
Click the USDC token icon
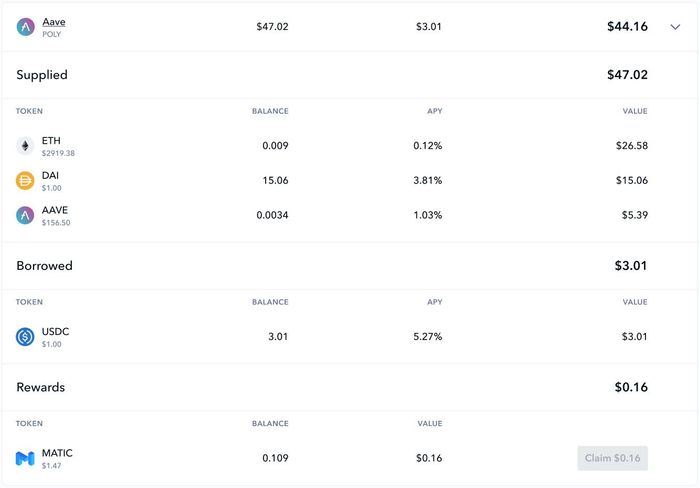coord(25,337)
